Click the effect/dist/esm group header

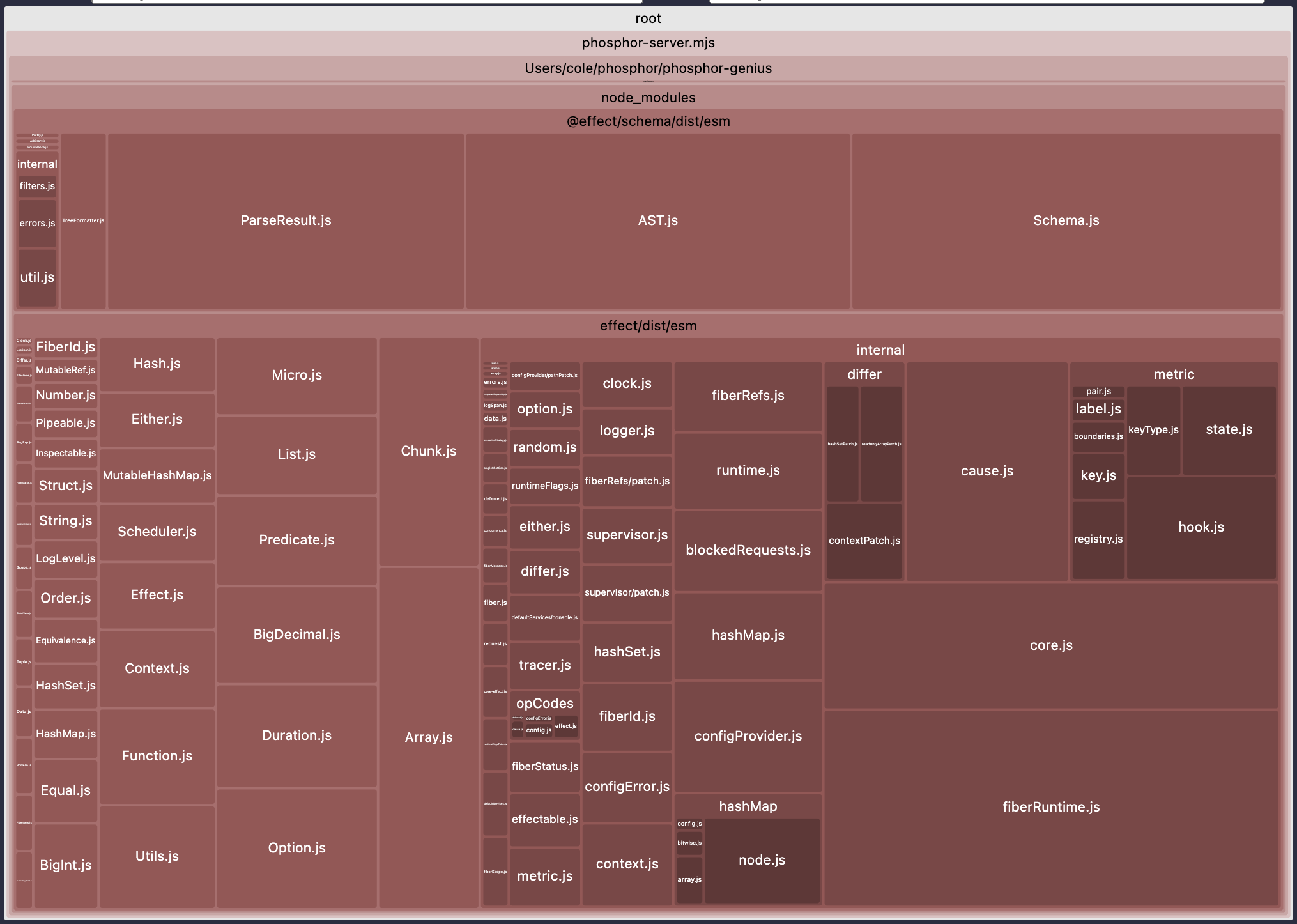tap(648, 326)
